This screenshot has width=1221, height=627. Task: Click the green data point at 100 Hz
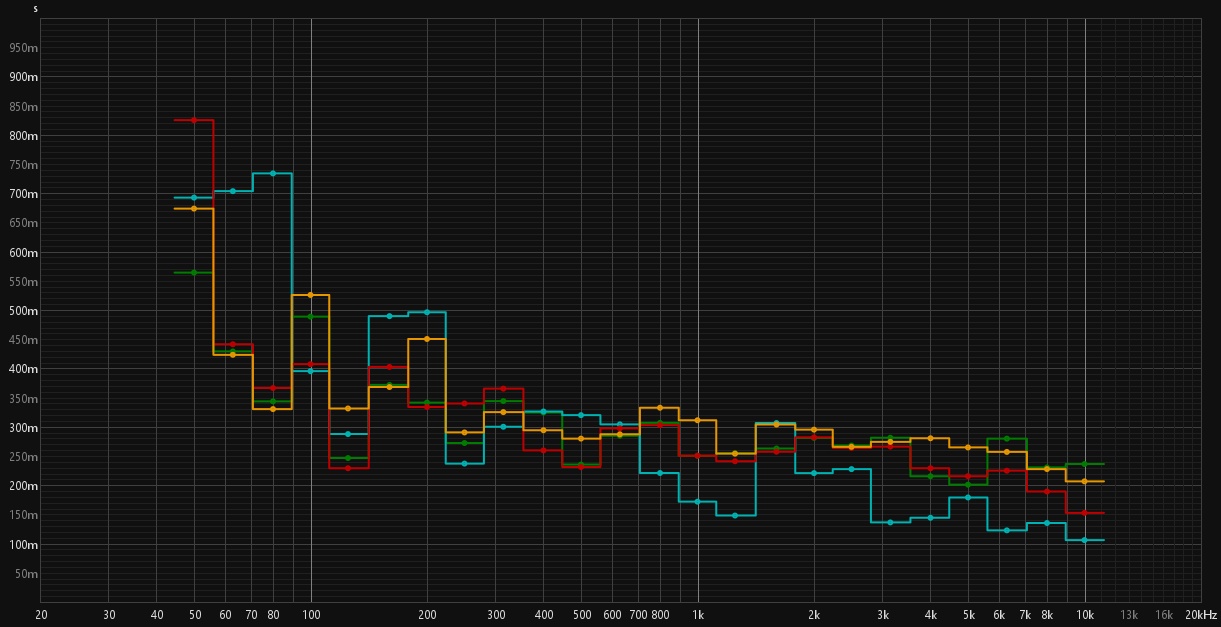click(x=311, y=317)
